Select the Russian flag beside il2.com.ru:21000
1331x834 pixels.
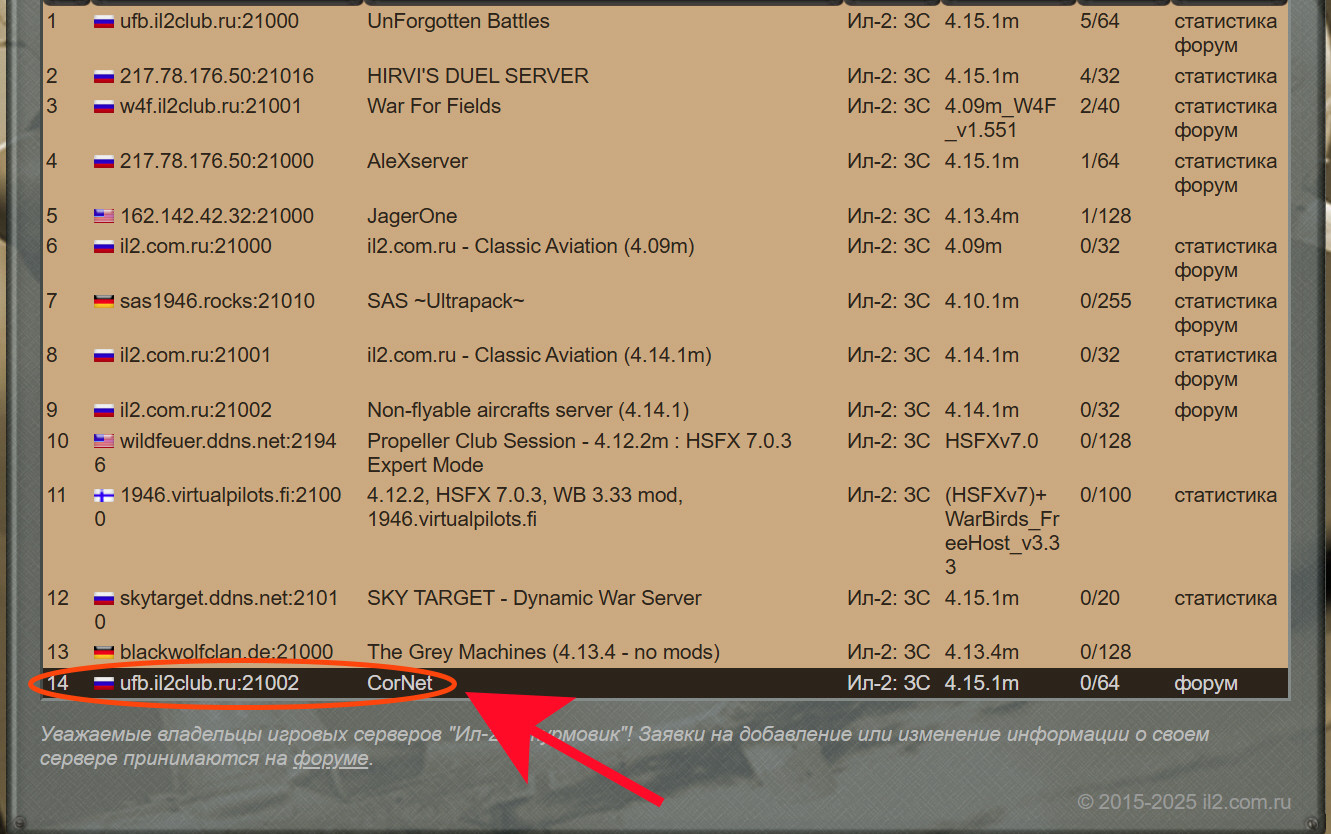(104, 246)
